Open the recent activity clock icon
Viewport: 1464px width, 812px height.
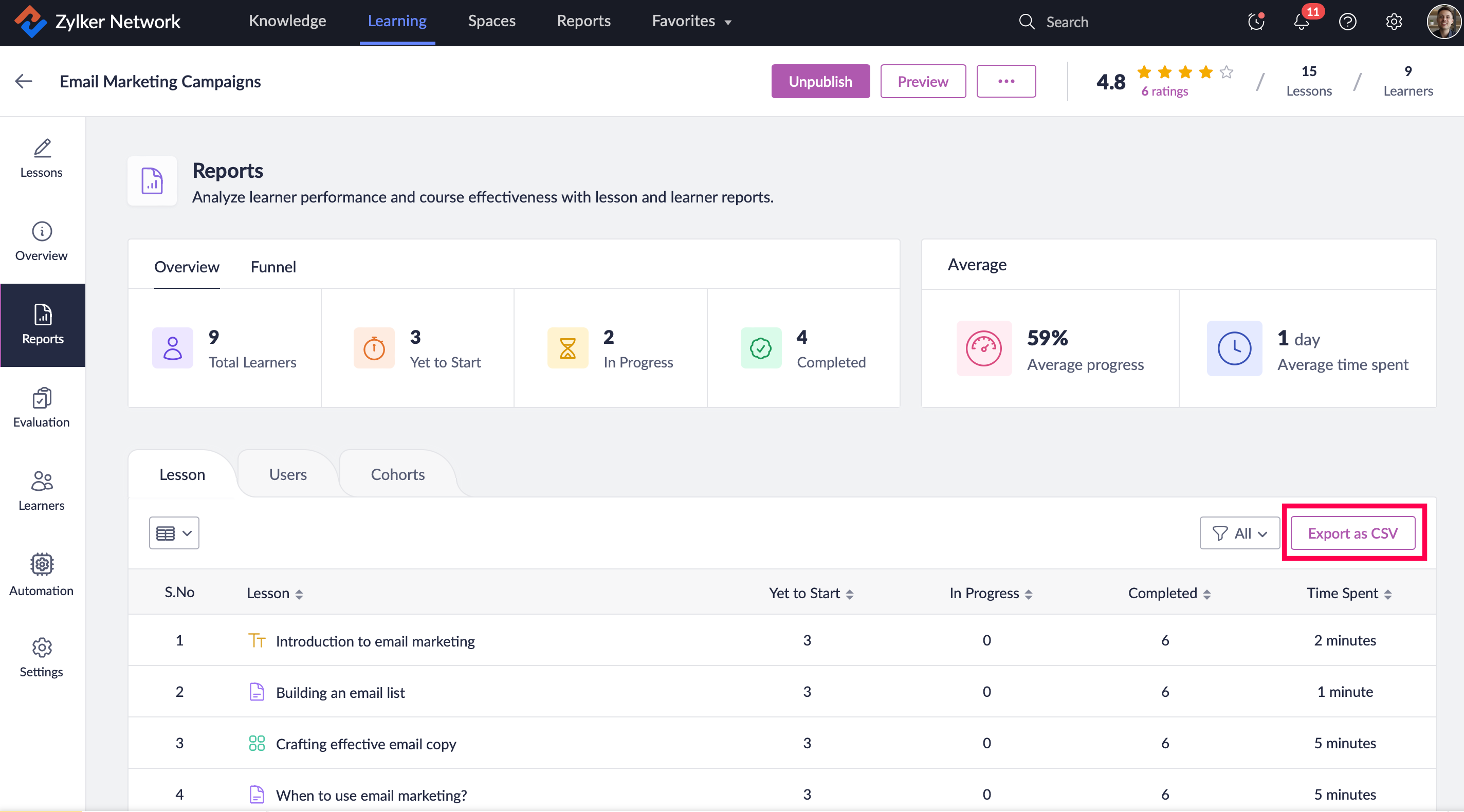pos(1255,22)
